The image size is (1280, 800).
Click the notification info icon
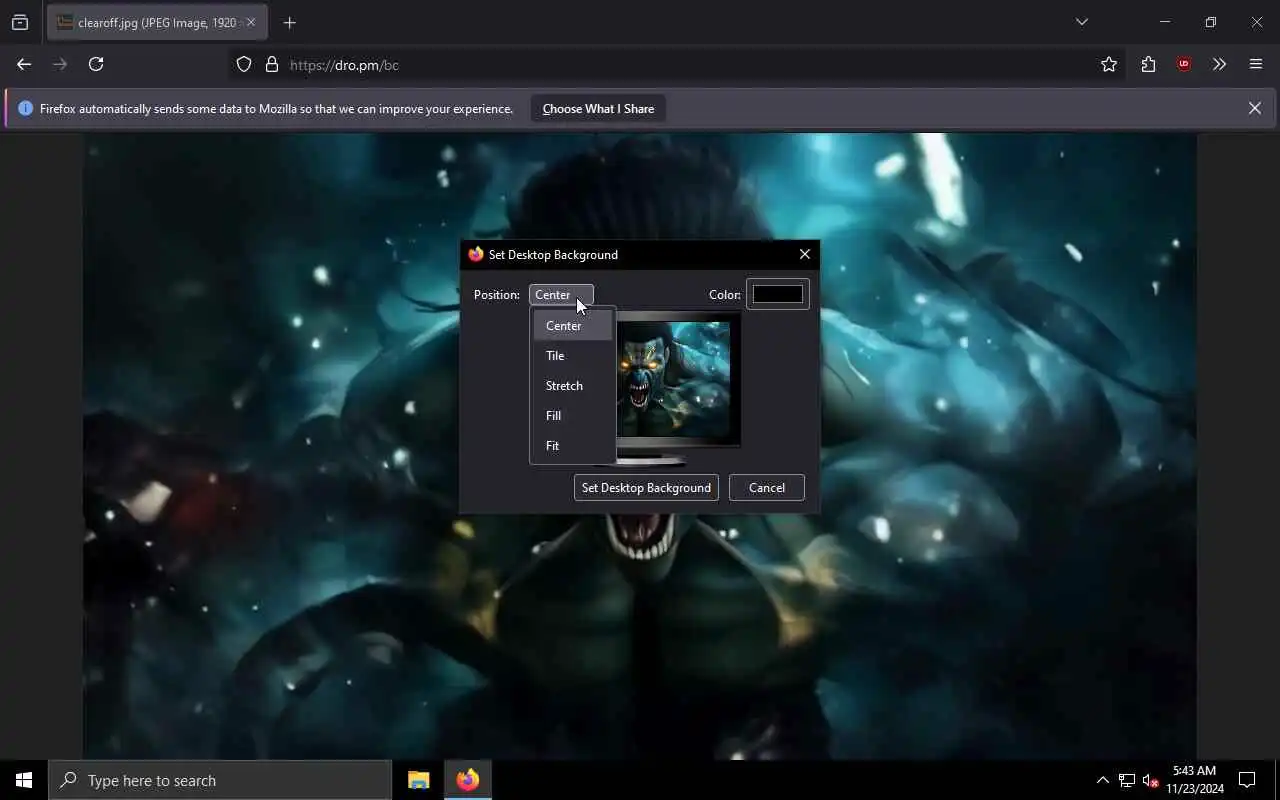tap(25, 108)
